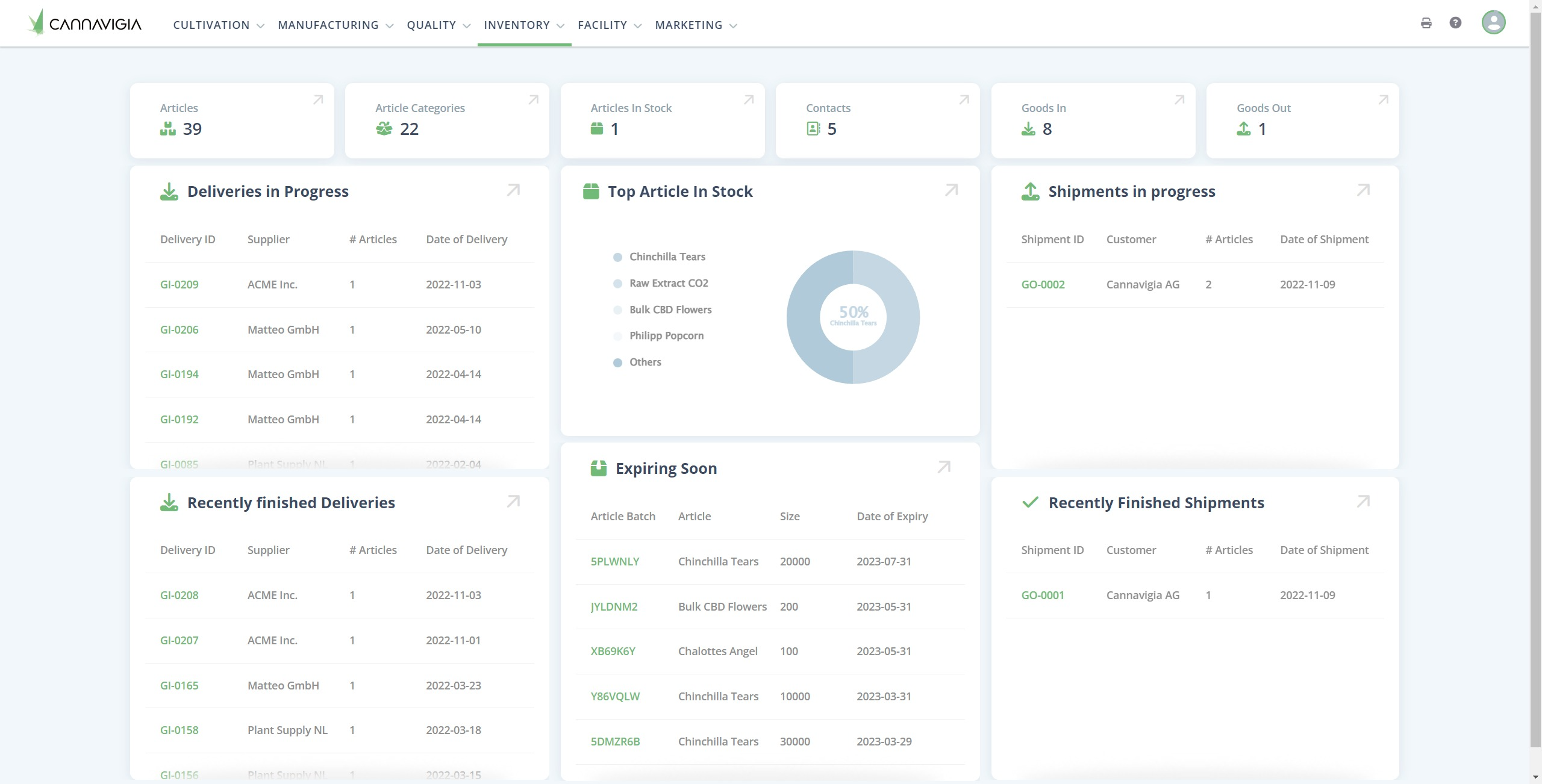Viewport: 1542px width, 784px height.
Task: Open Shipments in progress arrow icon
Action: point(1363,190)
